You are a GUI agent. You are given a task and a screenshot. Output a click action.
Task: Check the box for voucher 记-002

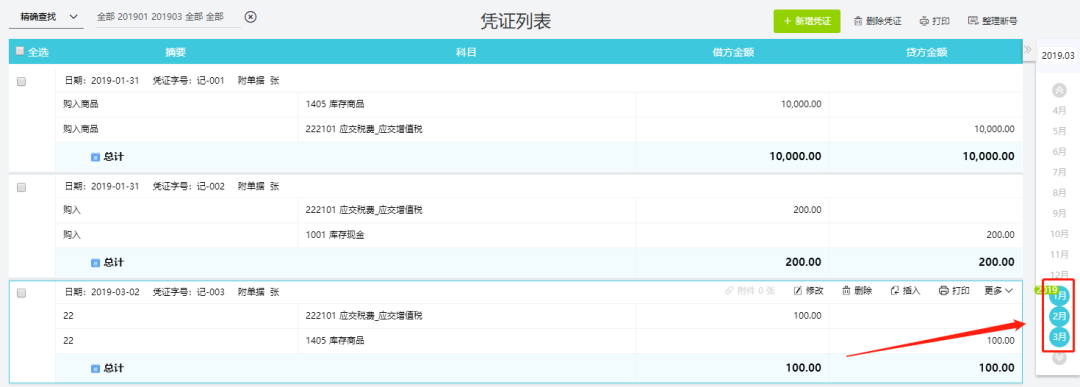pyautogui.click(x=21, y=187)
